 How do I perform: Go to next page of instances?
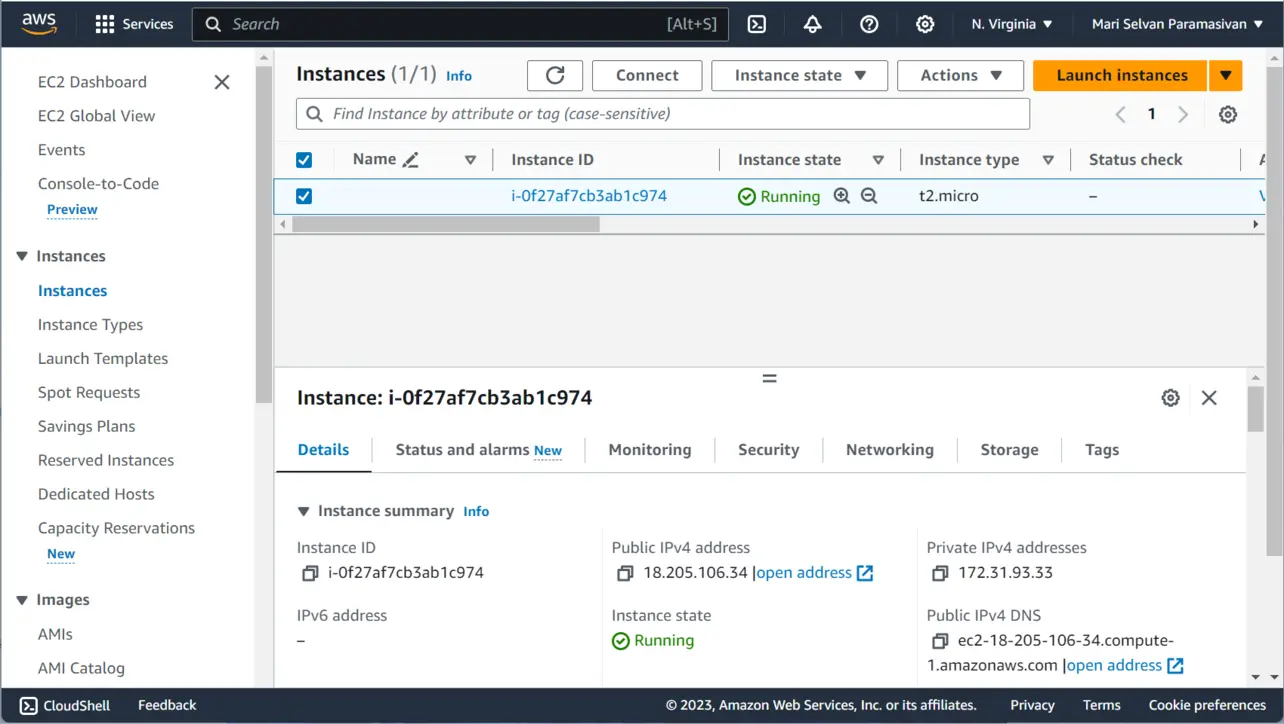point(1183,114)
